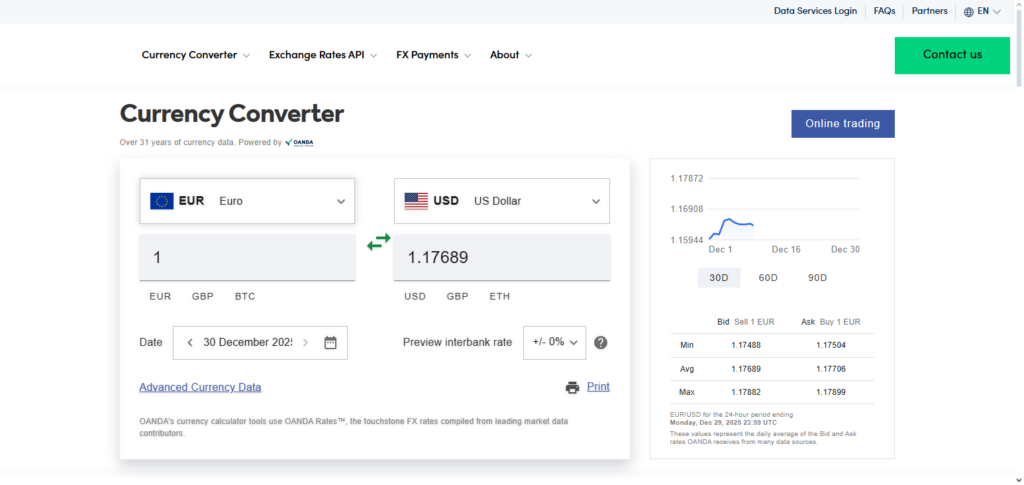Click the OANDA logo
Image resolution: width=1024 pixels, height=485 pixels.
(300, 143)
